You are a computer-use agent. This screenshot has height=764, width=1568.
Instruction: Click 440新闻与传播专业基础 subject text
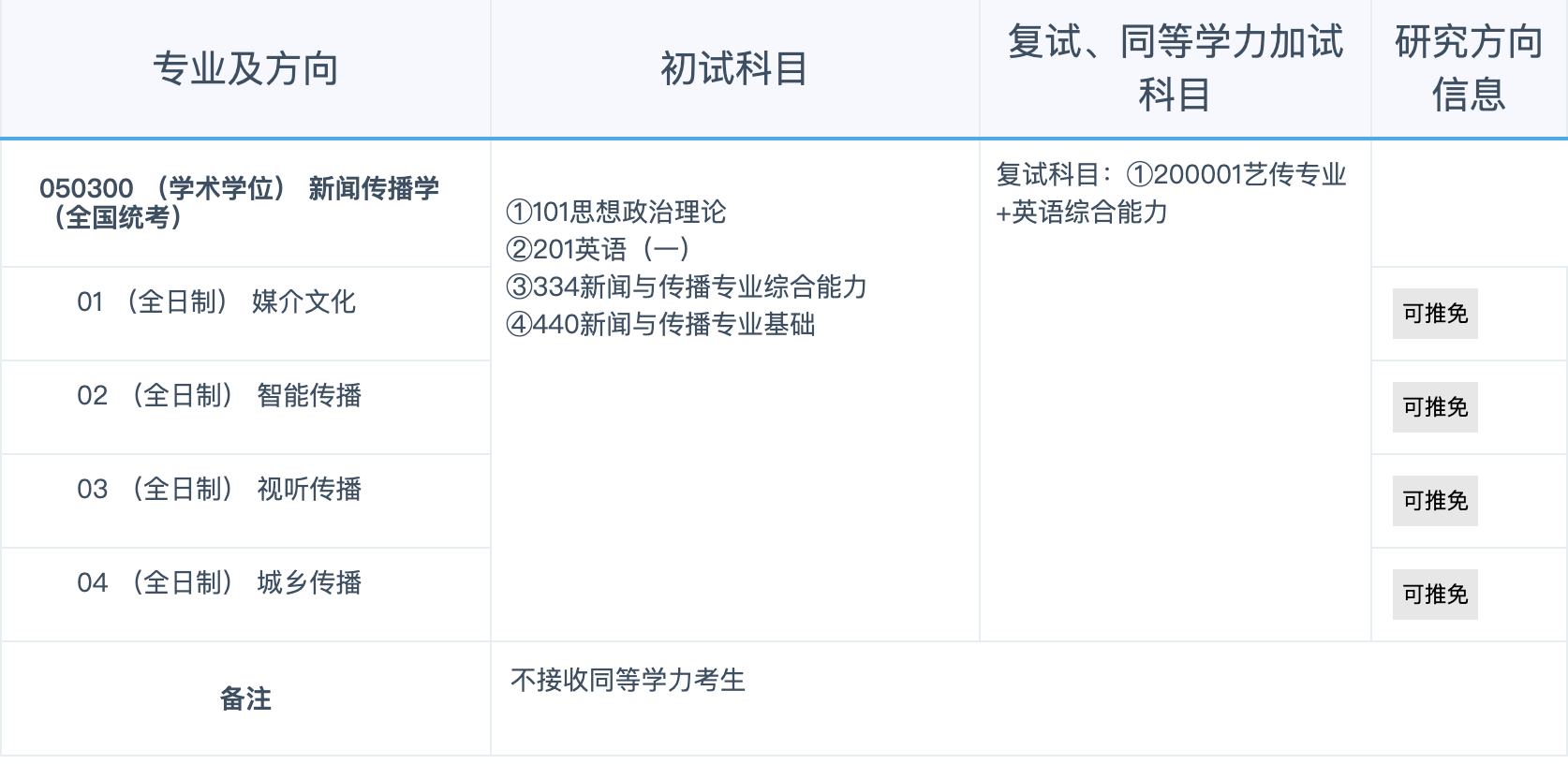click(660, 324)
